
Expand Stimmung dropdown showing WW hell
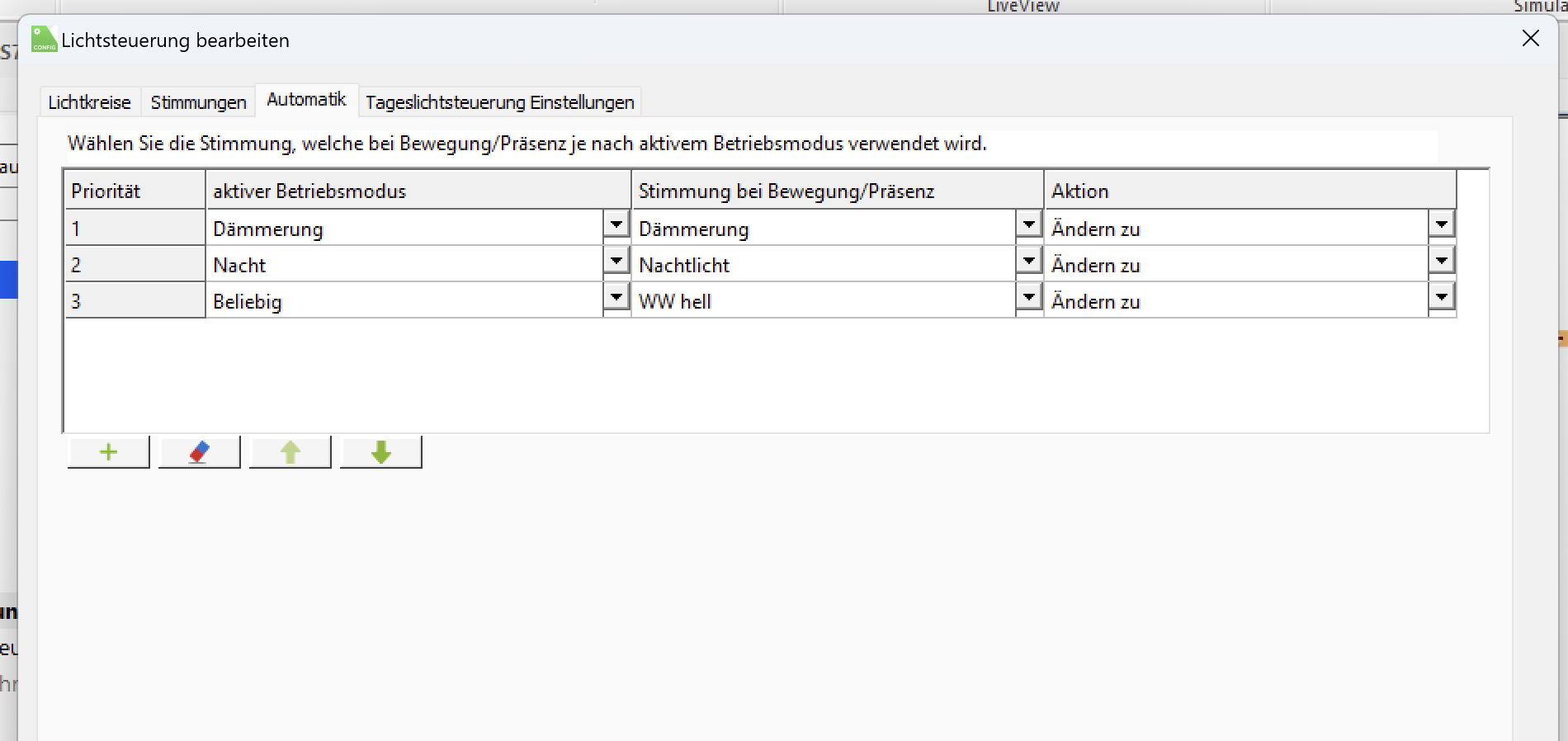pos(1028,297)
